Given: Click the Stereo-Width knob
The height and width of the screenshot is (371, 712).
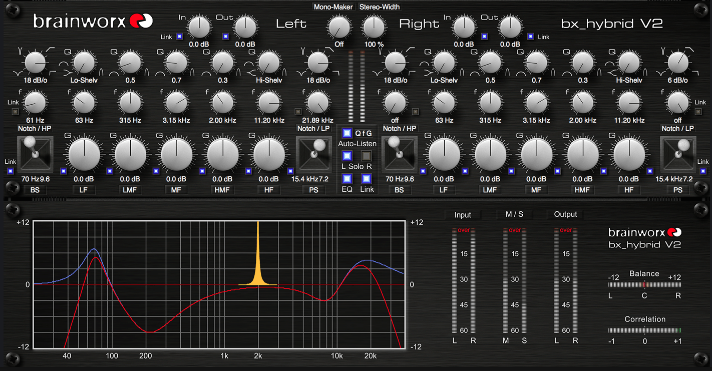Looking at the screenshot, I should coord(374,27).
